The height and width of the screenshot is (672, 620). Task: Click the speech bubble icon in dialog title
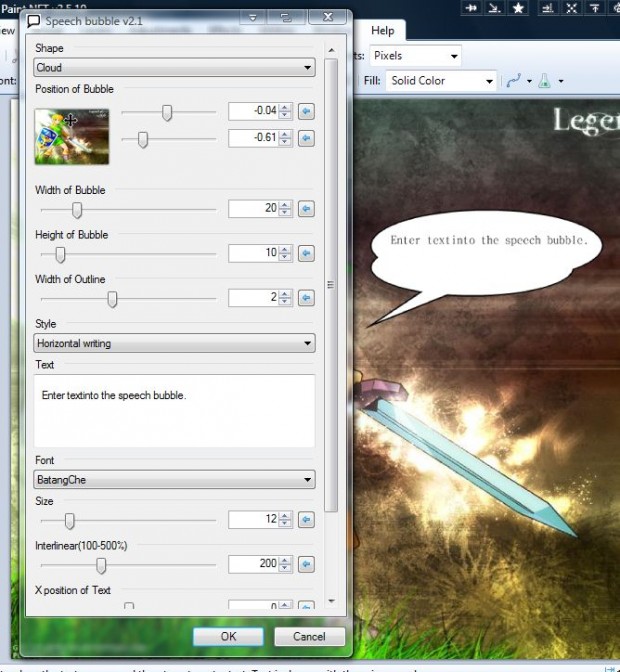pos(33,21)
